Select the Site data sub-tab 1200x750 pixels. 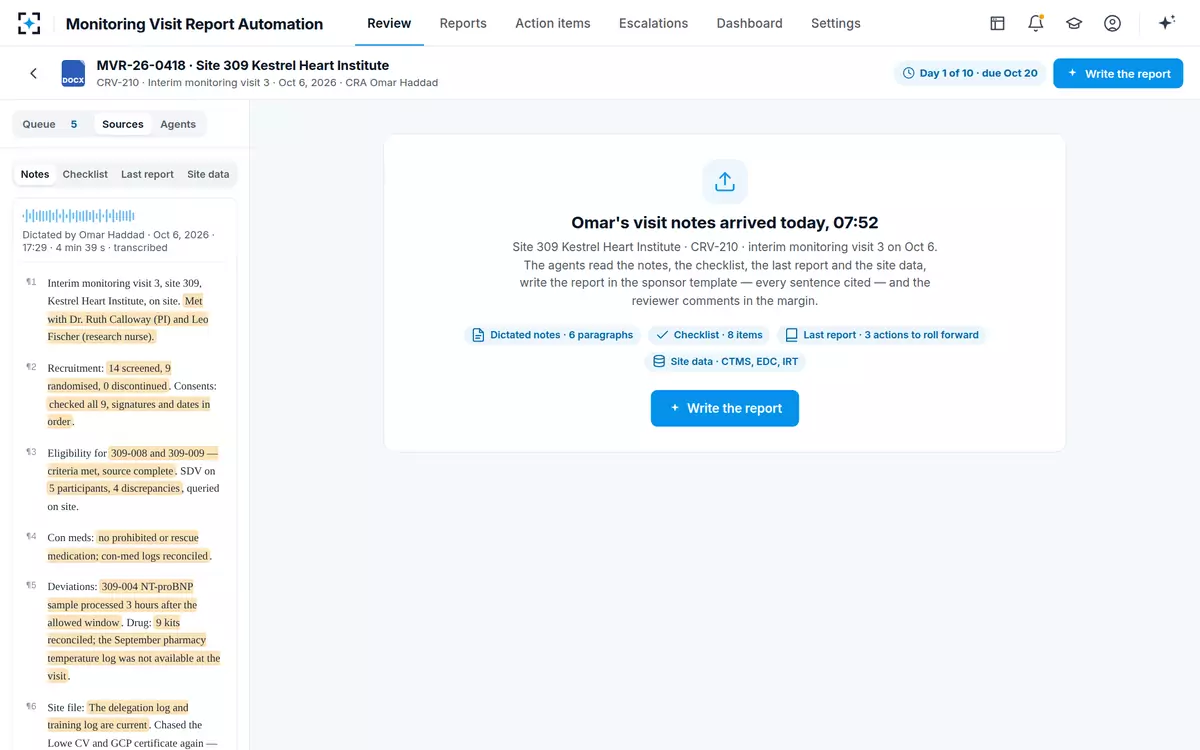(x=208, y=174)
